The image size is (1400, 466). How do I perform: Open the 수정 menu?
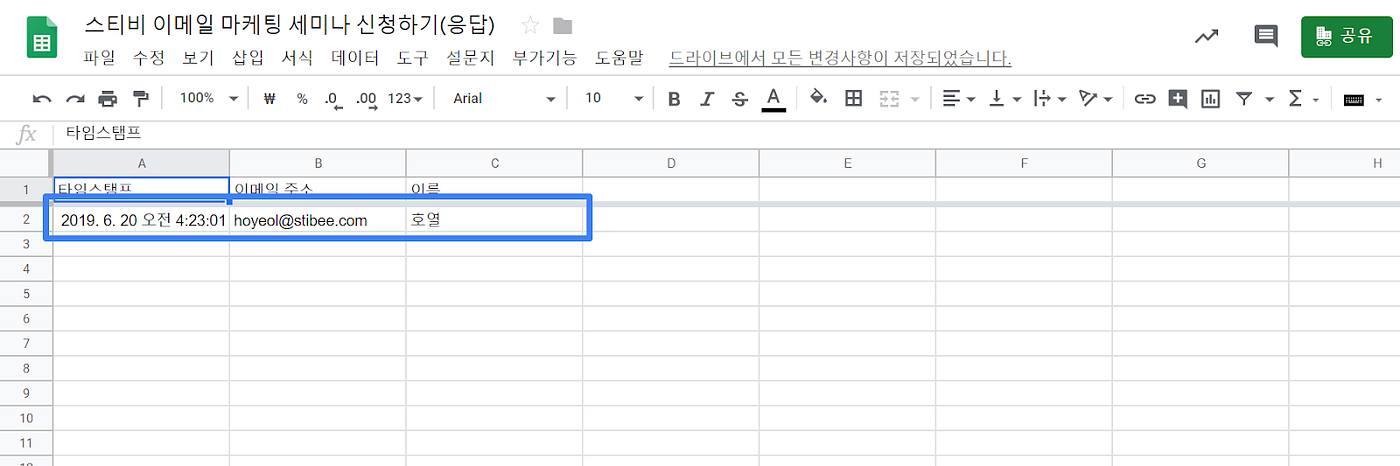pos(149,58)
